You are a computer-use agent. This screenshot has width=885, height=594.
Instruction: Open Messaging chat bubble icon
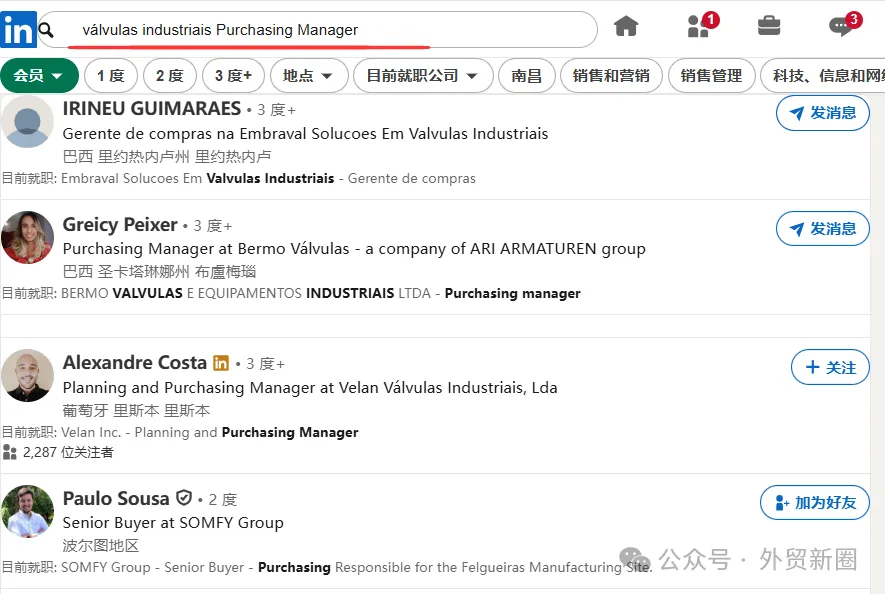pyautogui.click(x=843, y=25)
